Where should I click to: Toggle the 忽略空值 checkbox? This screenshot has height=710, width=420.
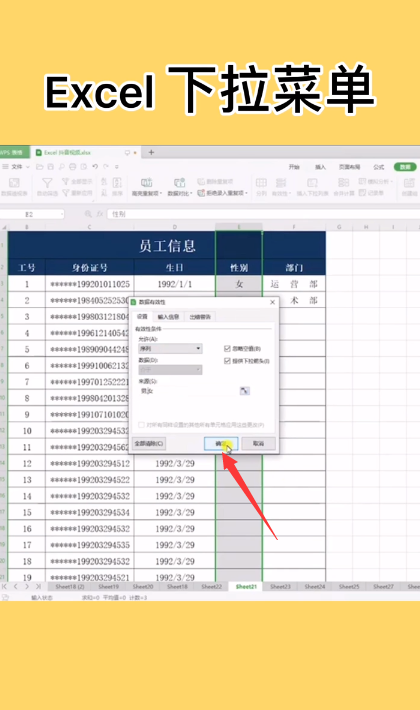point(227,349)
